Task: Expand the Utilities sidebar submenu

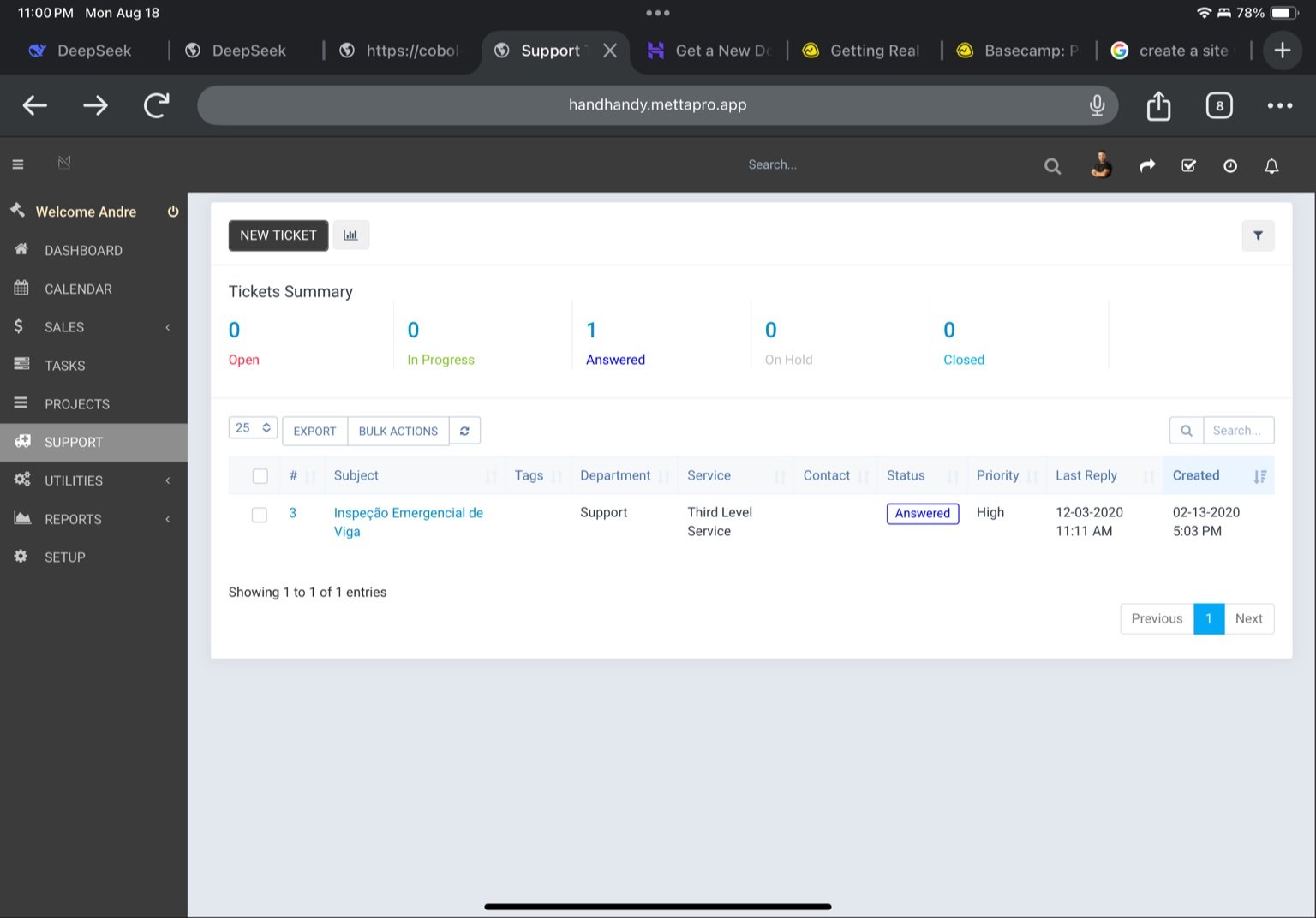Action: pos(93,480)
